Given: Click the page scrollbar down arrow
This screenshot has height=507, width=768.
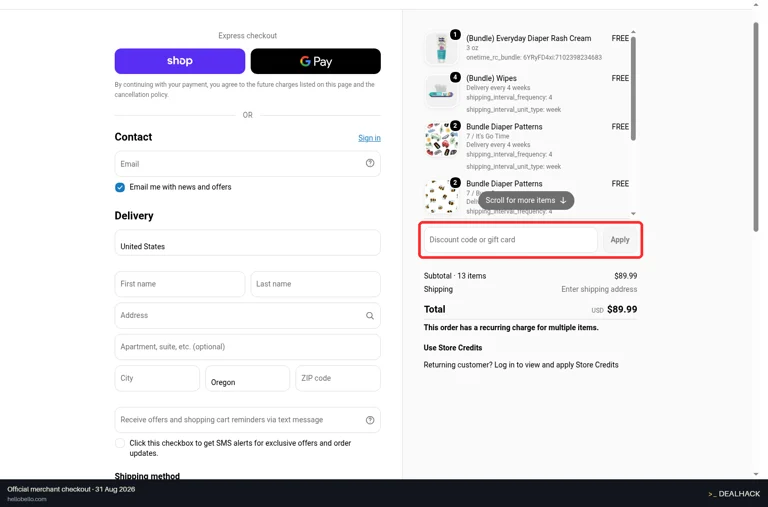Looking at the screenshot, I should pos(756,474).
